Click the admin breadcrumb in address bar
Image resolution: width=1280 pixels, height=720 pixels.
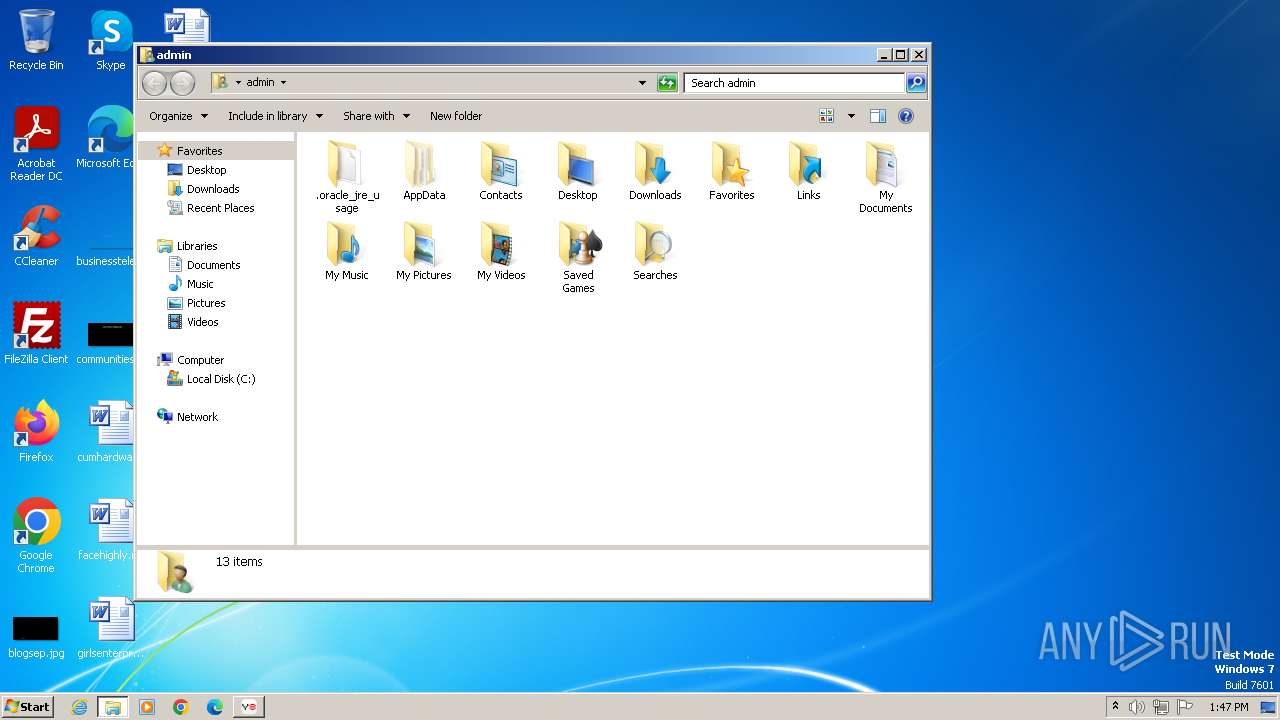pos(260,83)
